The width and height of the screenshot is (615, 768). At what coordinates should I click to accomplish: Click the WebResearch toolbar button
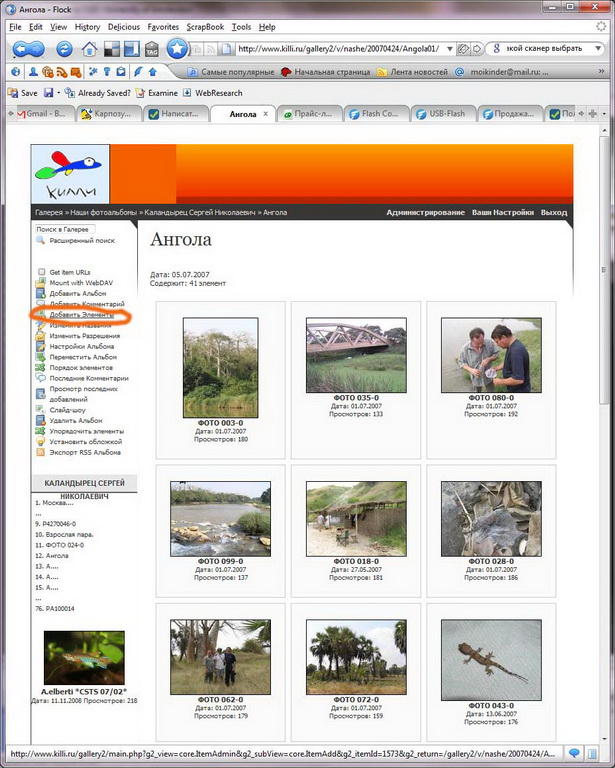click(x=187, y=92)
